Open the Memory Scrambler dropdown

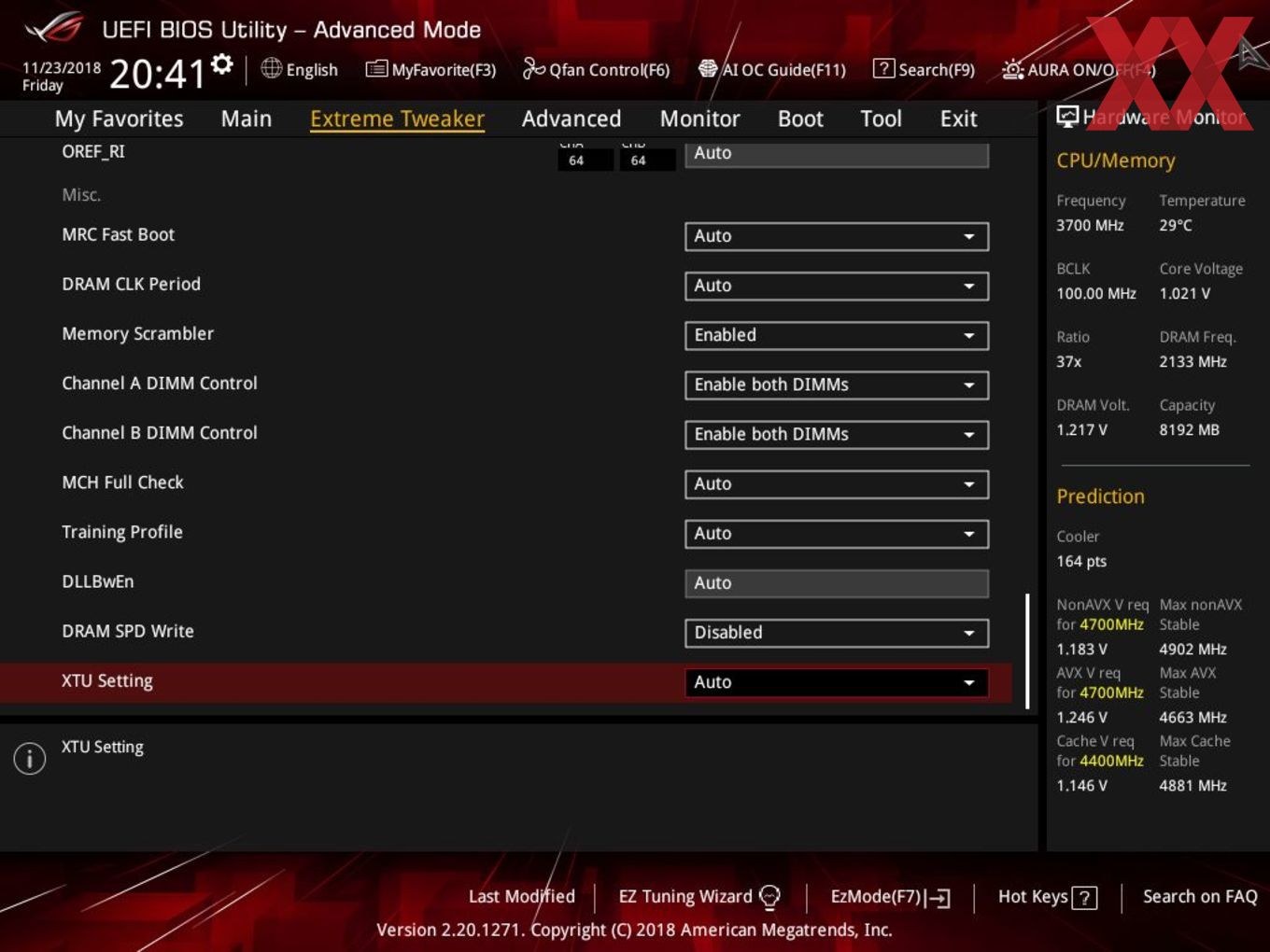(837, 335)
